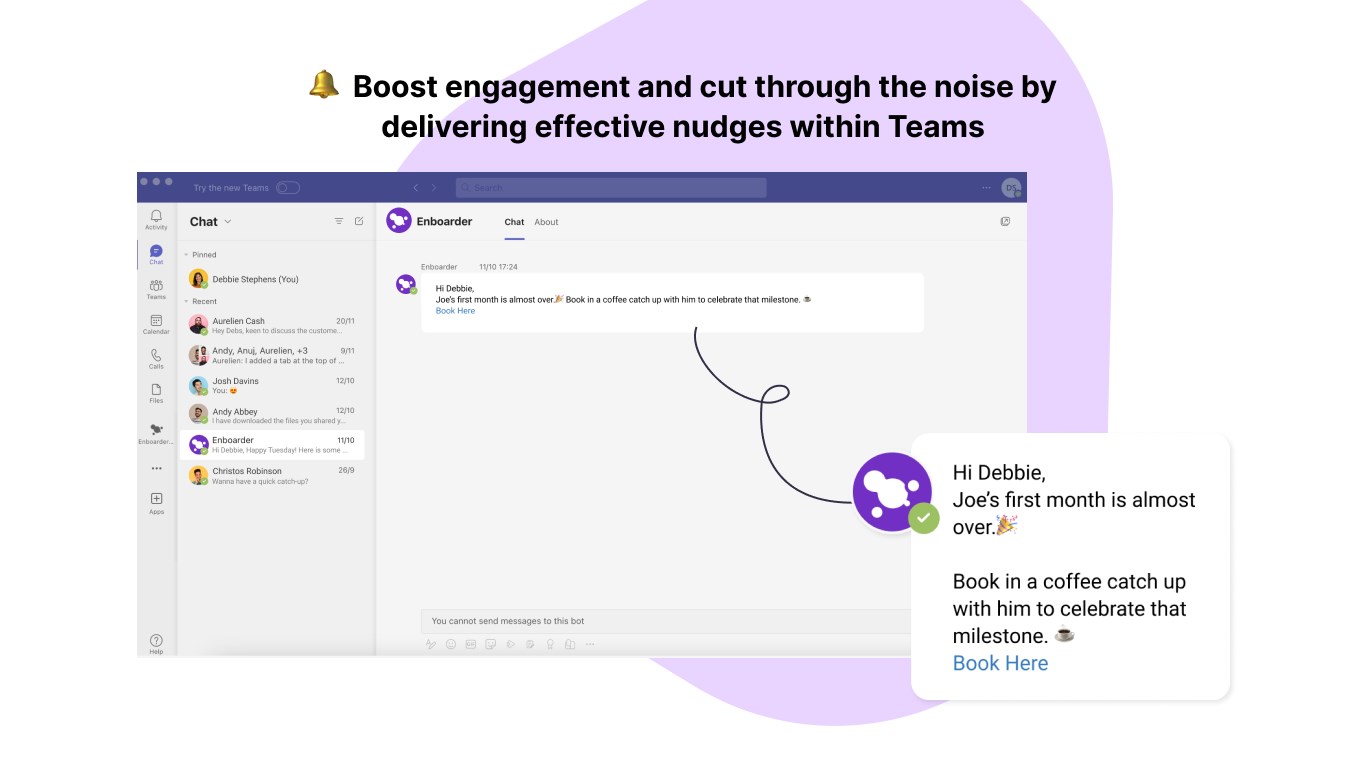Viewport: 1366px width, 768px height.
Task: Open Files in the left rail
Action: point(156,393)
